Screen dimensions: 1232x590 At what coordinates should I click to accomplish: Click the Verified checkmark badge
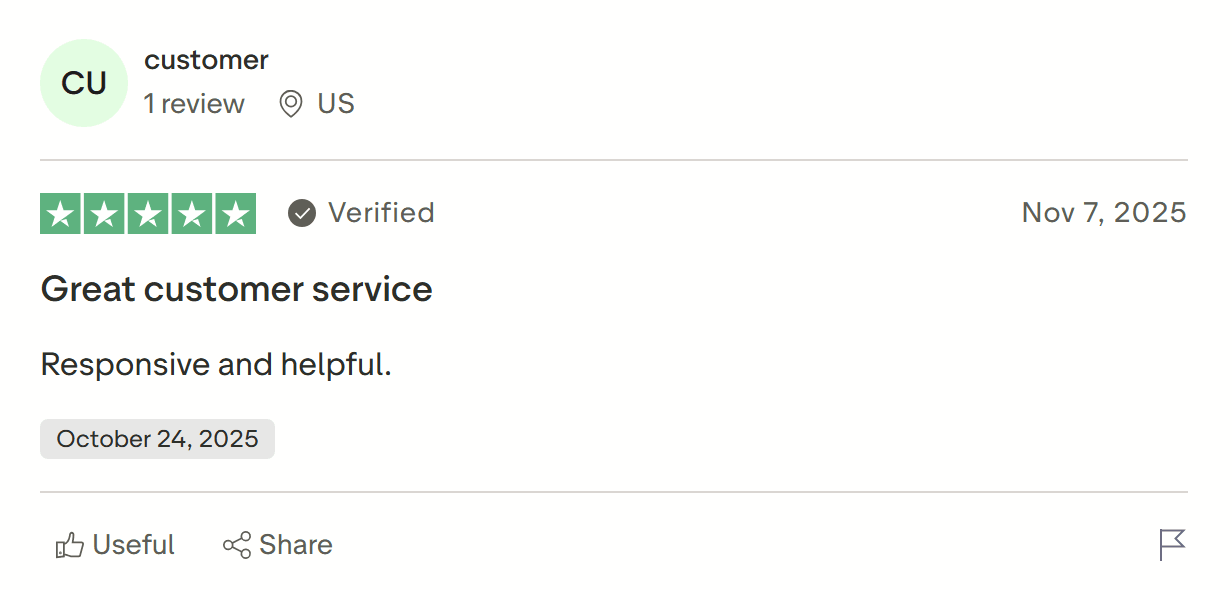(300, 212)
